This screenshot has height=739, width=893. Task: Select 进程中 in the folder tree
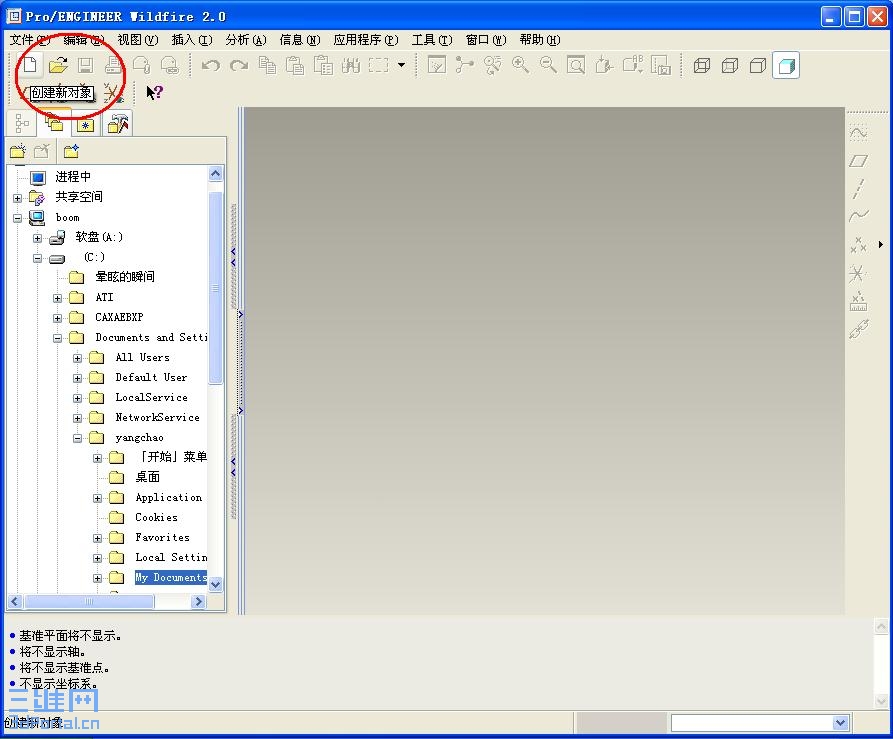click(x=73, y=177)
